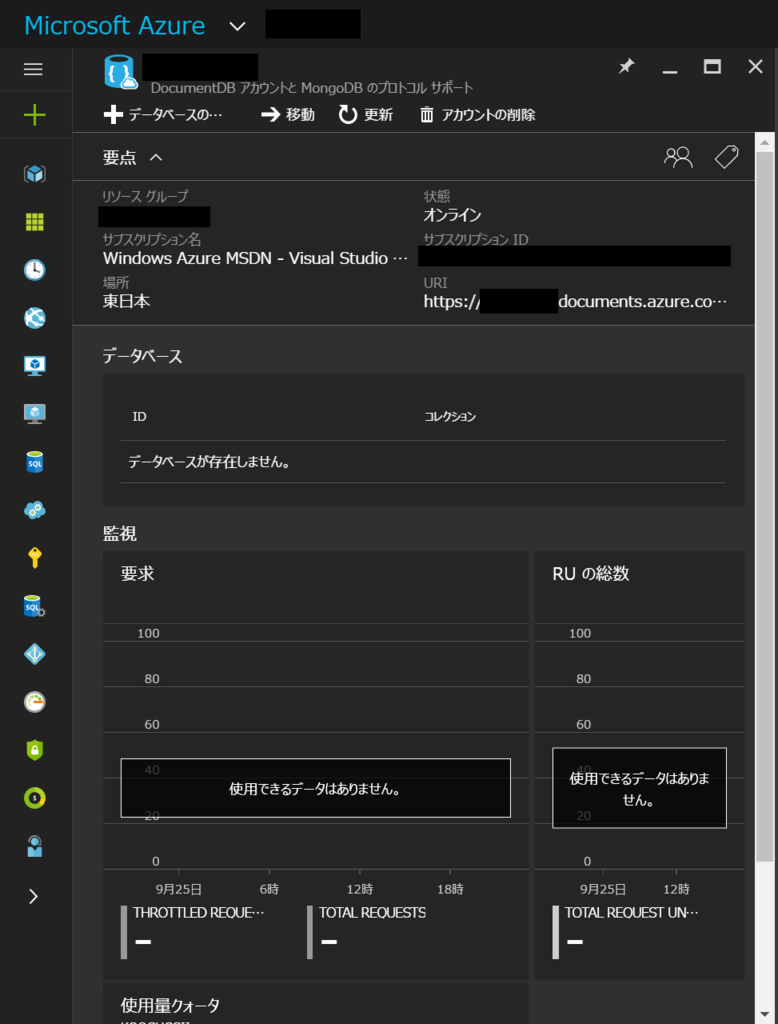Open Monitor gauge icon in sidebar

tap(35, 702)
